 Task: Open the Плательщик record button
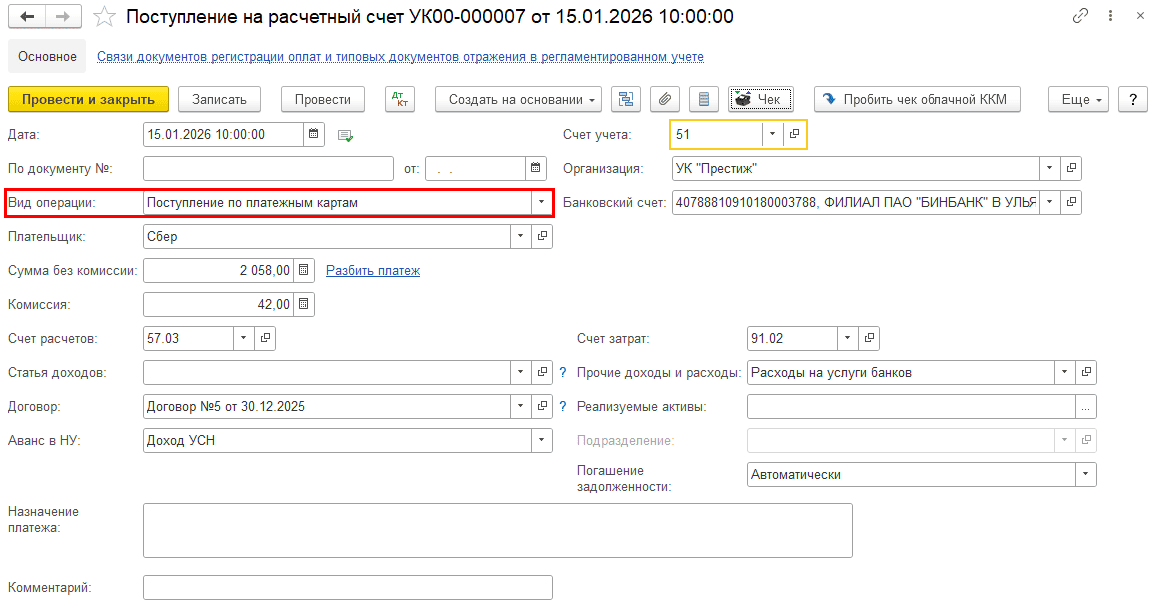pyautogui.click(x=543, y=236)
